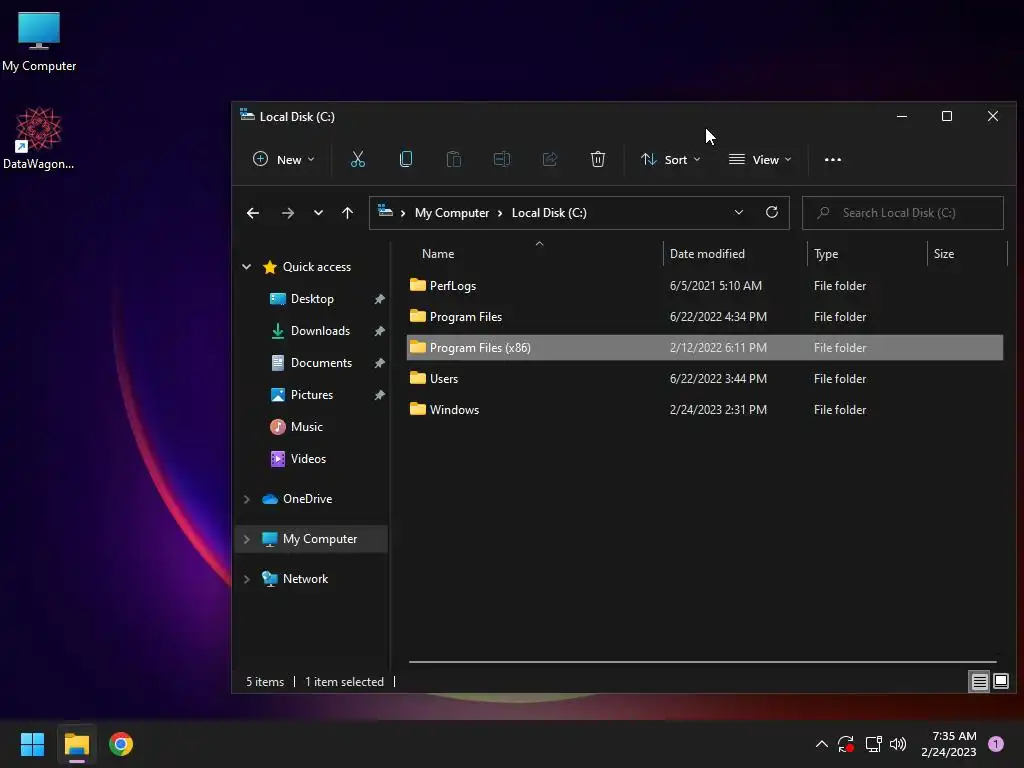Screen dimensions: 1024x768
Task: Show hidden tray icons chevron
Action: click(822, 744)
